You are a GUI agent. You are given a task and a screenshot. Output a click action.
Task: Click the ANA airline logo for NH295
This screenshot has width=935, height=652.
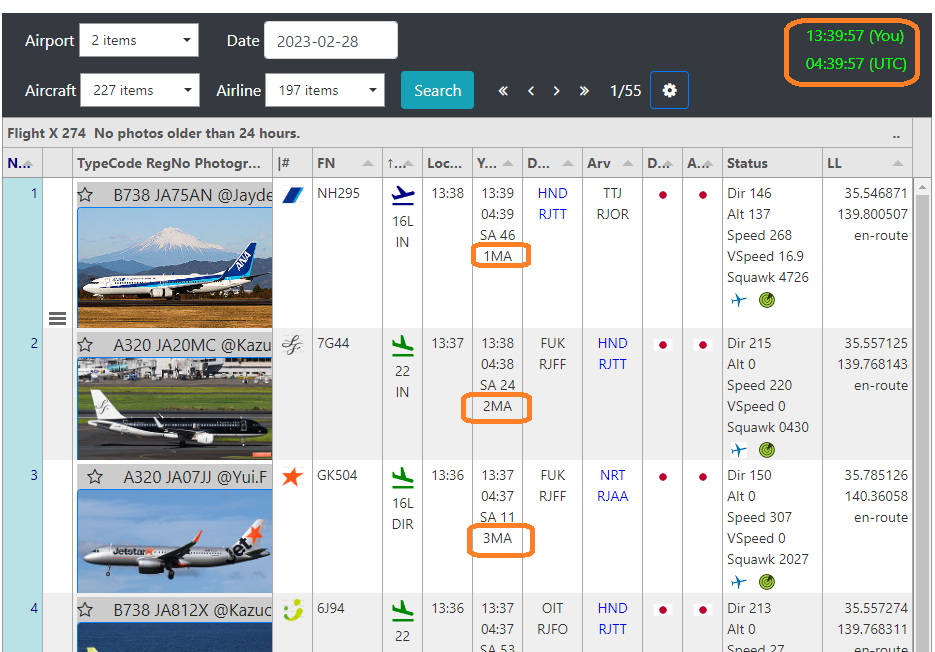[x=292, y=195]
